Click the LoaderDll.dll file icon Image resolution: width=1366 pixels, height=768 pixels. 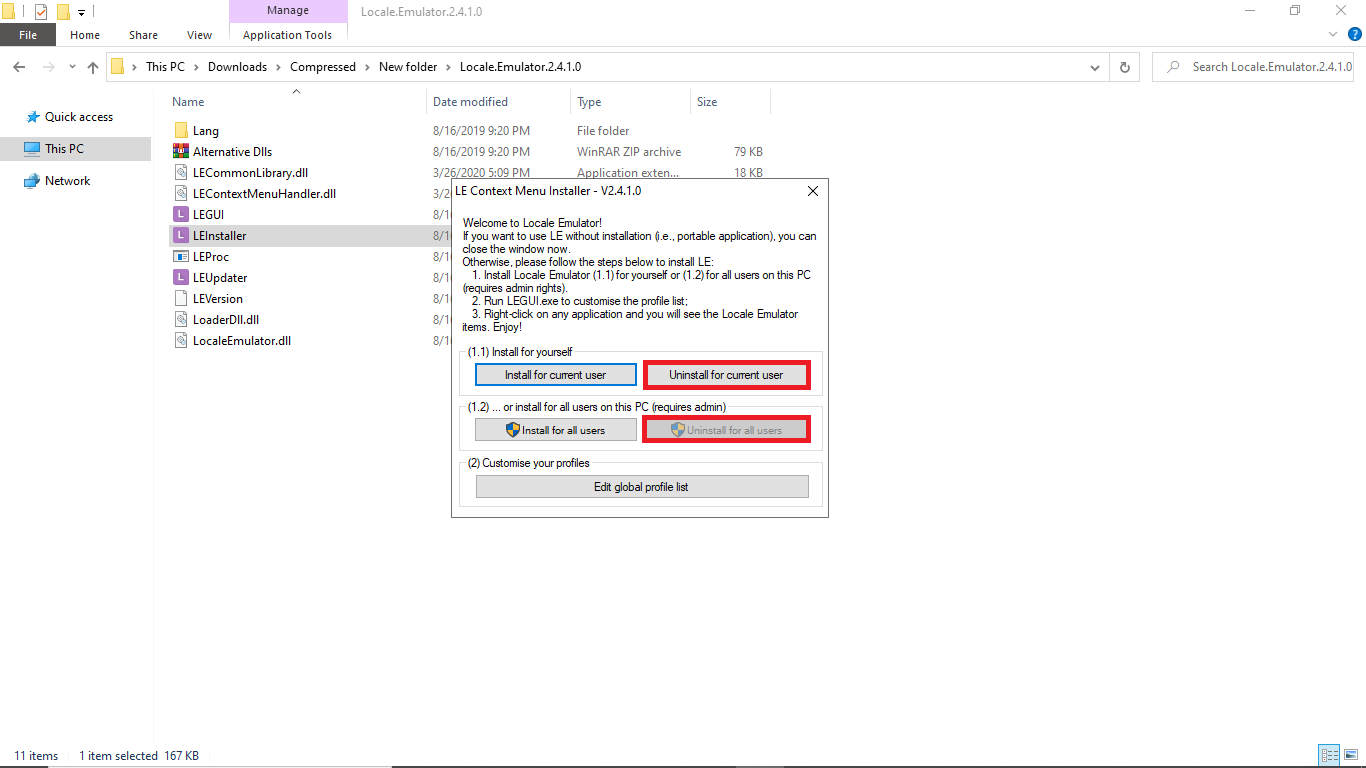coord(181,320)
